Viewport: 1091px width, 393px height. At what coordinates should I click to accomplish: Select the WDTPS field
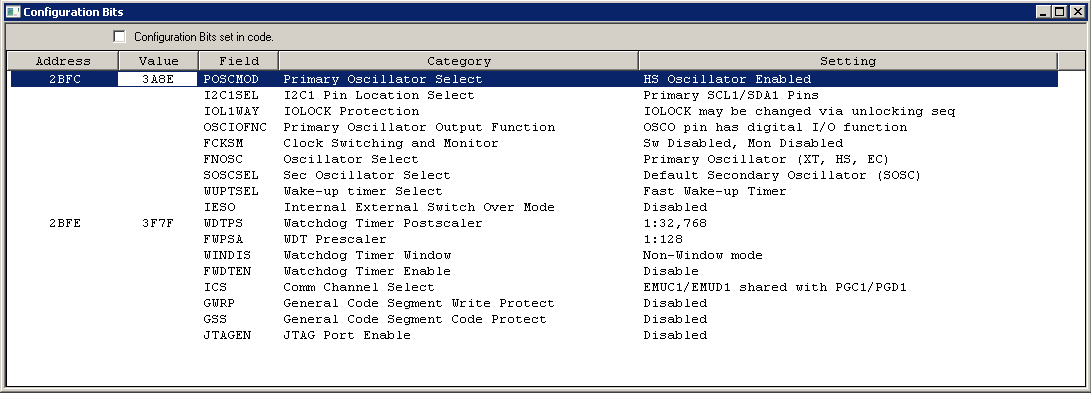(223, 223)
